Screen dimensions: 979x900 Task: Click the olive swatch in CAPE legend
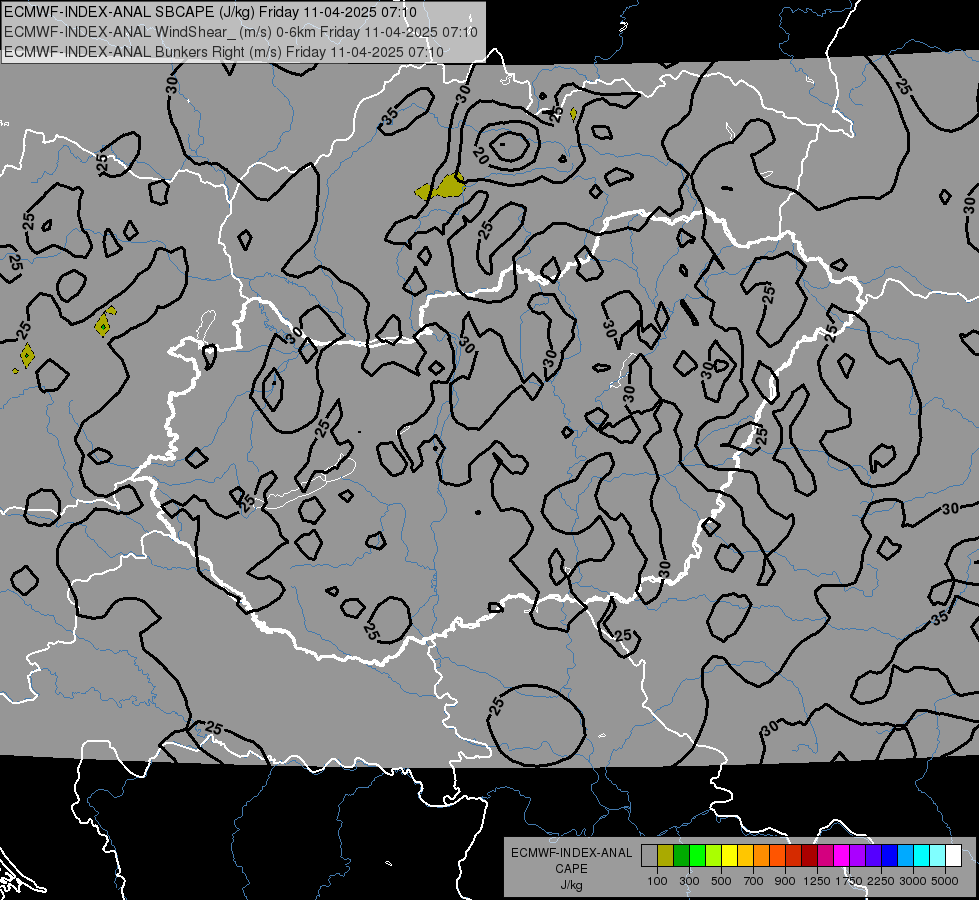666,856
